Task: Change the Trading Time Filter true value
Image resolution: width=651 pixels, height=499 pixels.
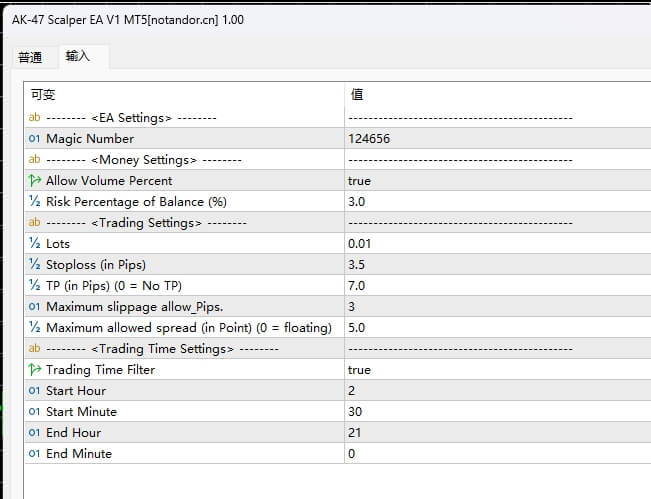Action: [359, 370]
